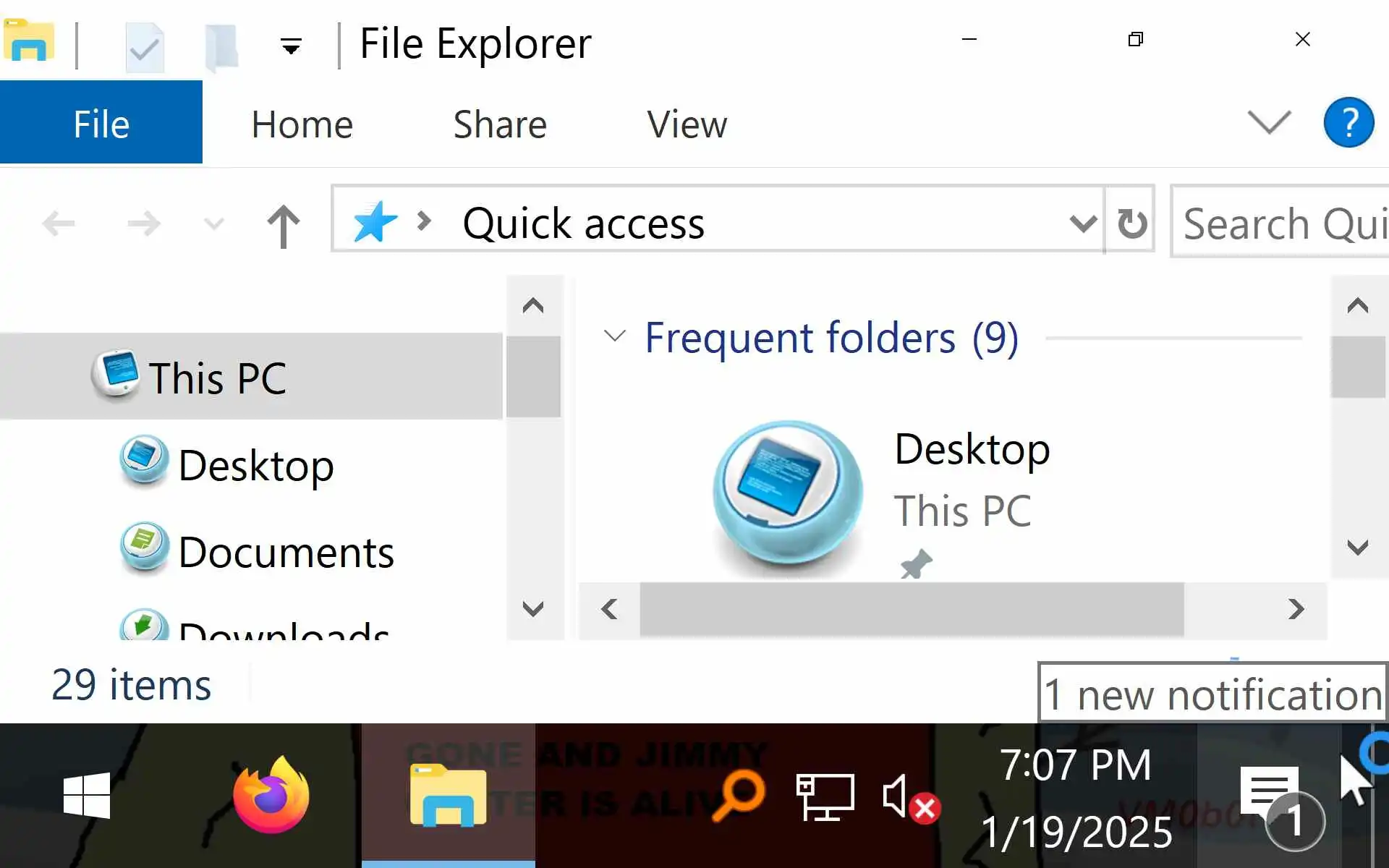Collapse the Frequent folders group

click(614, 336)
